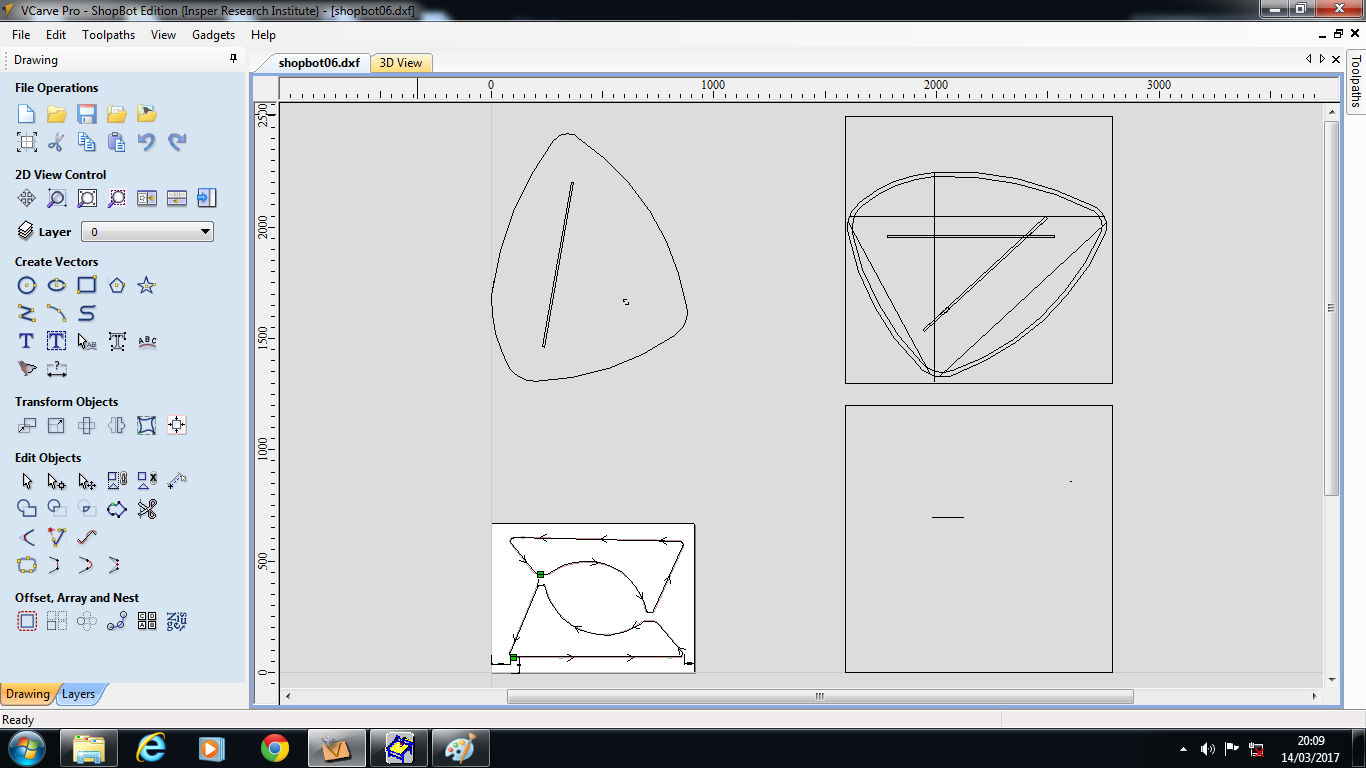Select the Draw Star tool
Viewport: 1366px width, 768px height.
147,285
